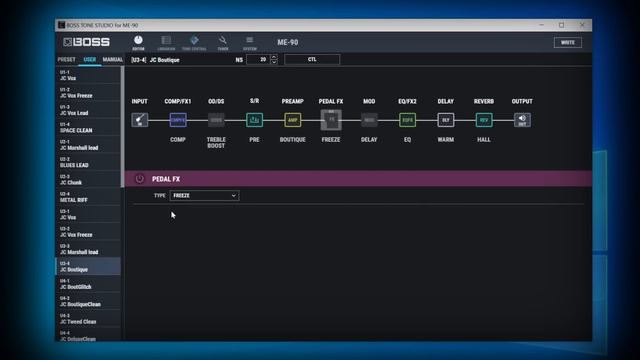This screenshot has width=640, height=360.
Task: Switch to the USER tab
Action: coord(90,60)
